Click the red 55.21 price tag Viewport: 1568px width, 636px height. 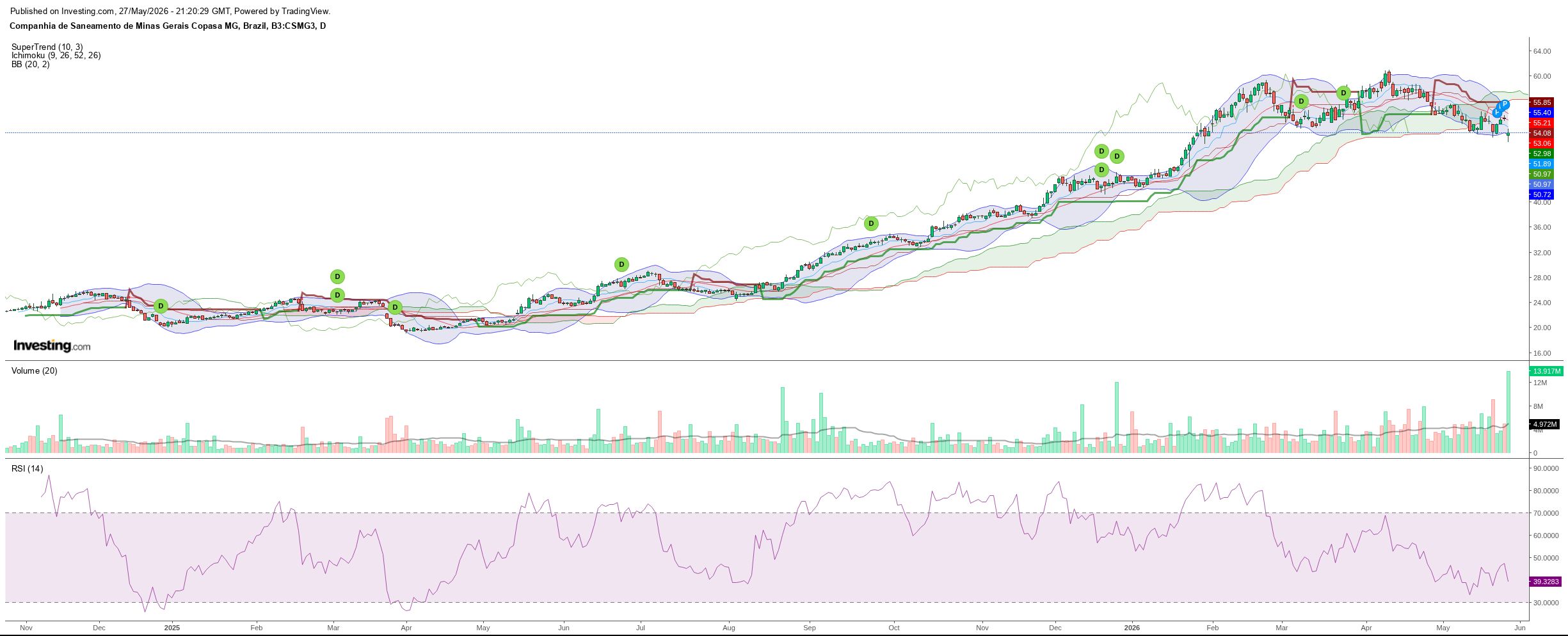point(1542,123)
